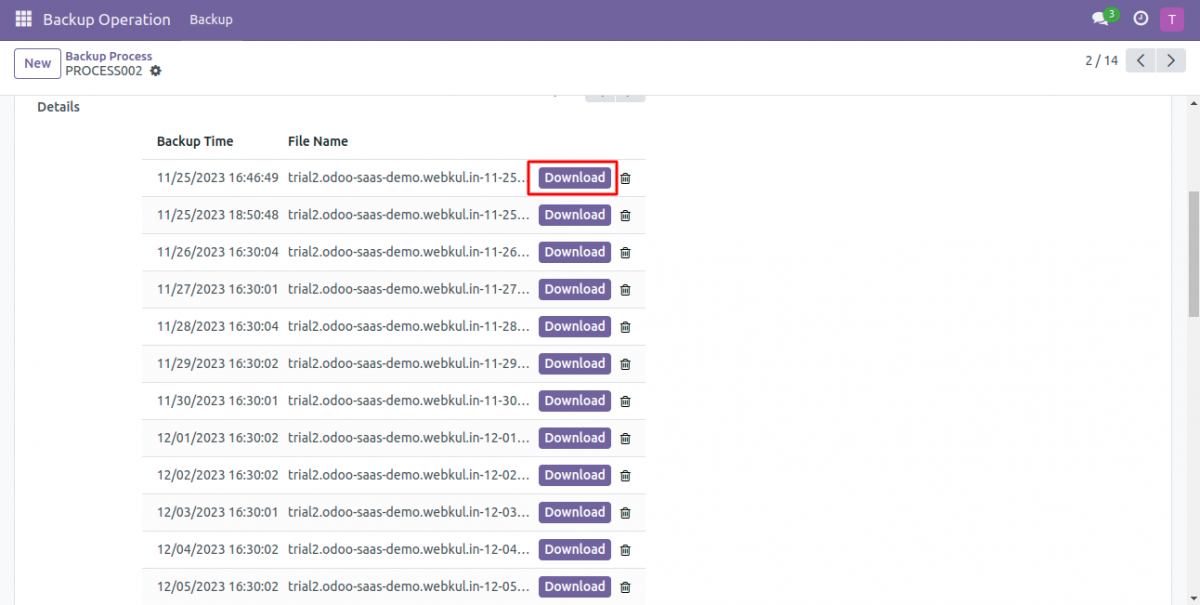Viewport: 1200px width, 605px height.
Task: Delete the 12/05/2023 backup with the trash icon
Action: coord(625,586)
